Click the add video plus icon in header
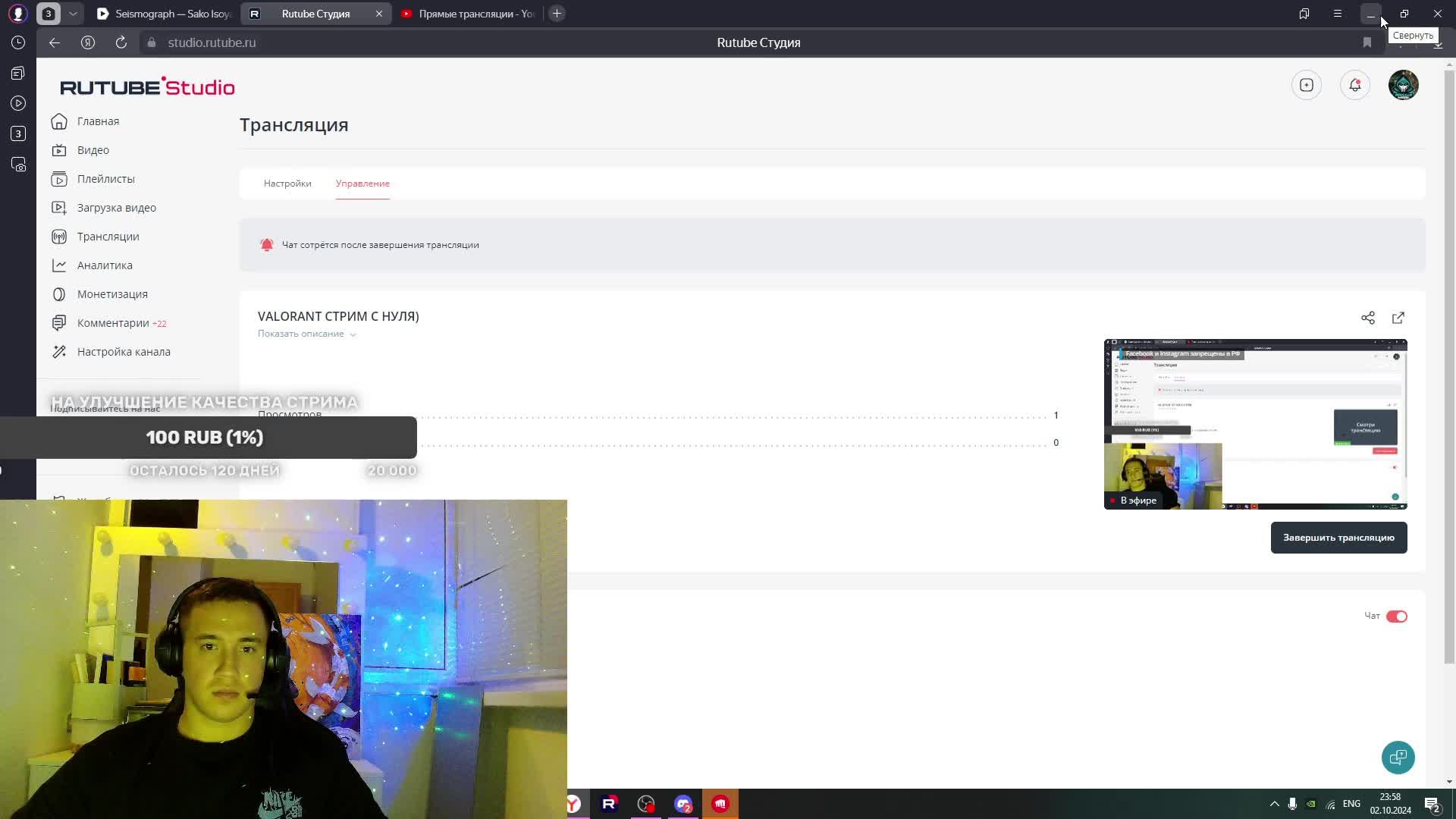This screenshot has width=1456, height=819. pos(1306,85)
